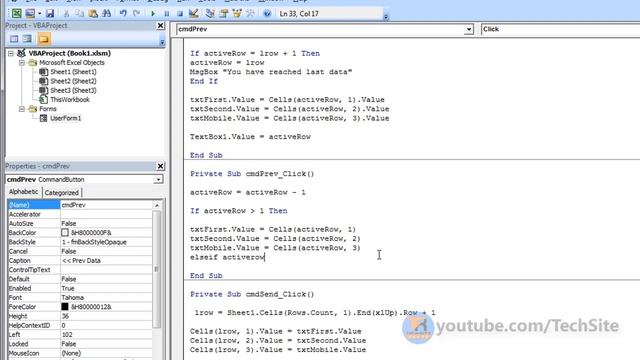640x360 pixels.
Task: Click 'If activeRow > 1 Then' line
Action: pos(238,211)
